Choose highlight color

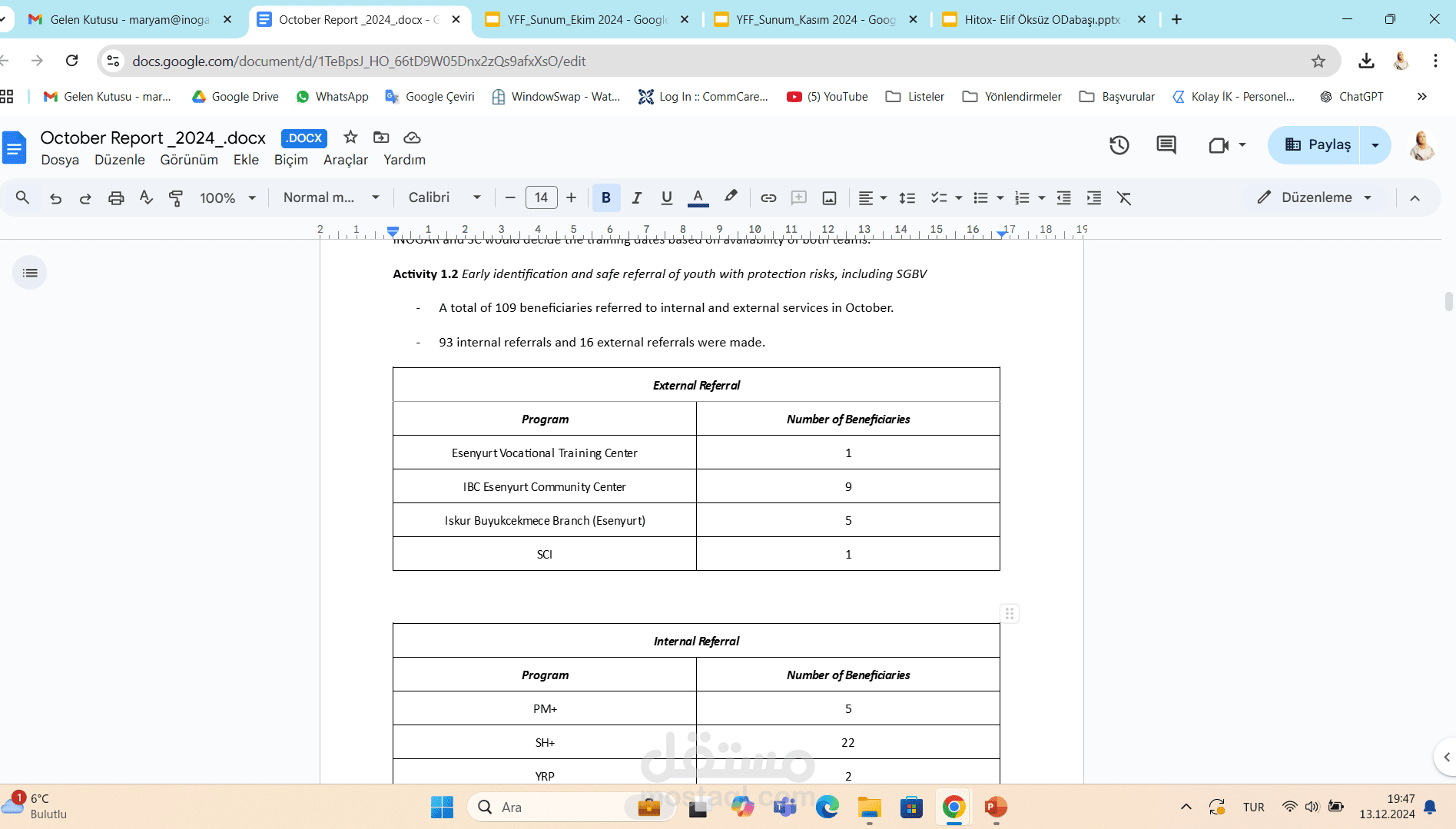[x=730, y=197]
